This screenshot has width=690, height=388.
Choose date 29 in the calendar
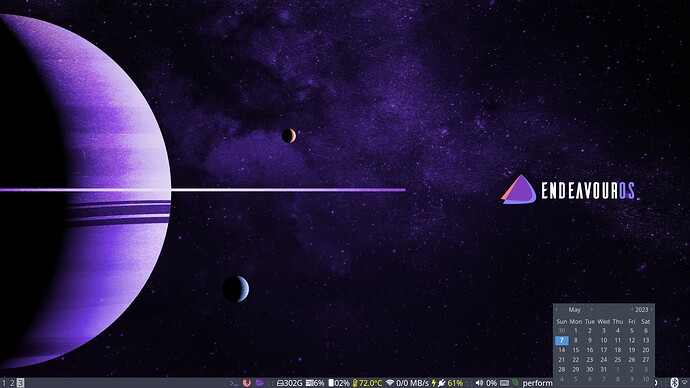(576, 369)
